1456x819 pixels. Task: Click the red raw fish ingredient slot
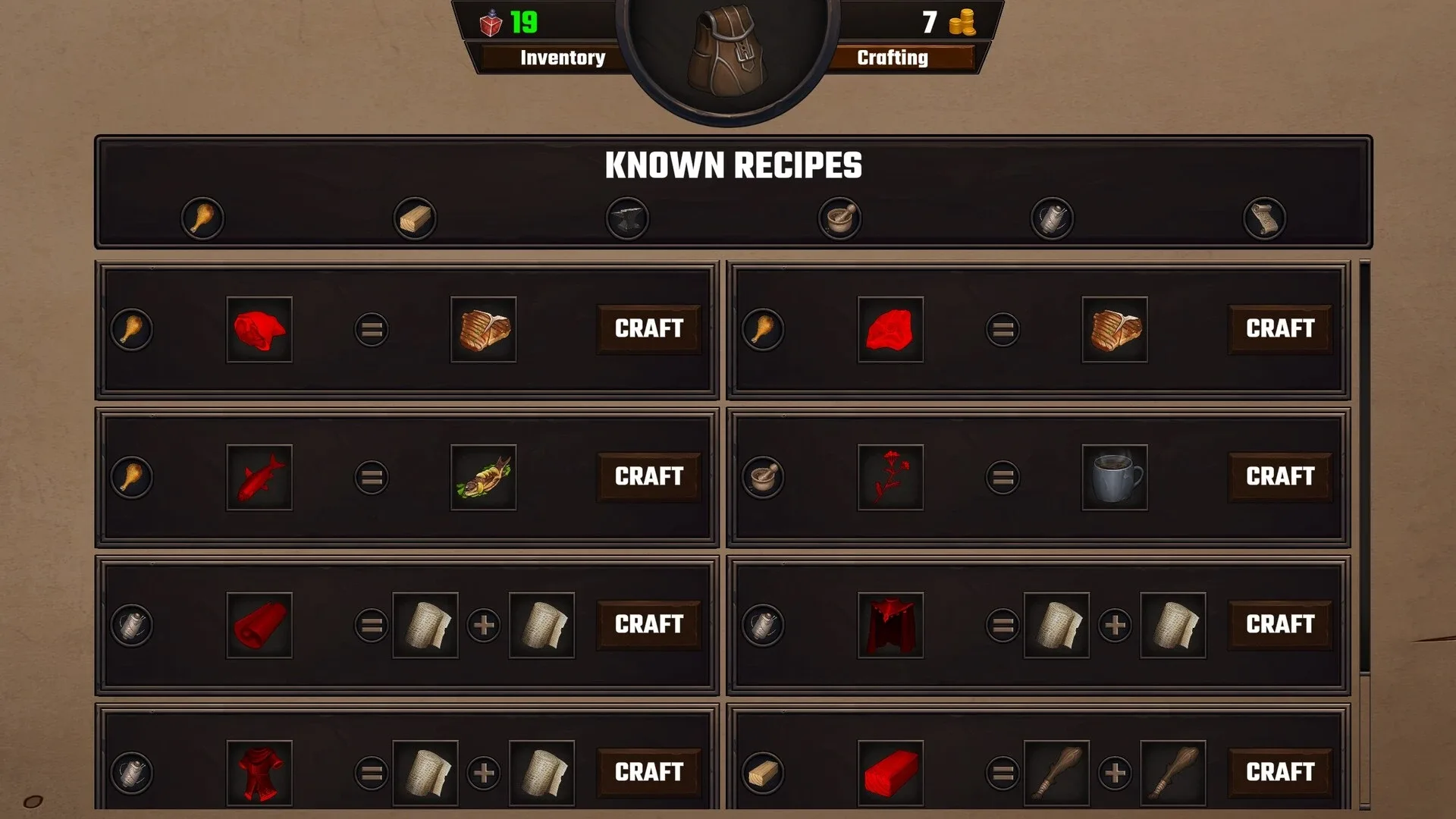(x=259, y=477)
